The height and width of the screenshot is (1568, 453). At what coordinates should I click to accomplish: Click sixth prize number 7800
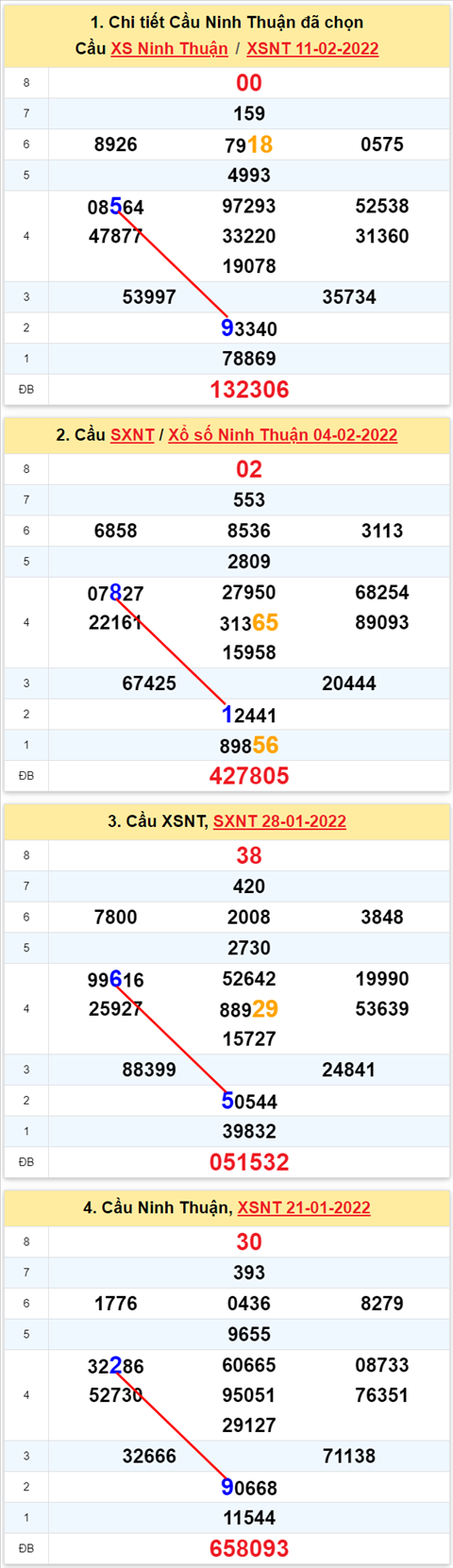pos(116,917)
